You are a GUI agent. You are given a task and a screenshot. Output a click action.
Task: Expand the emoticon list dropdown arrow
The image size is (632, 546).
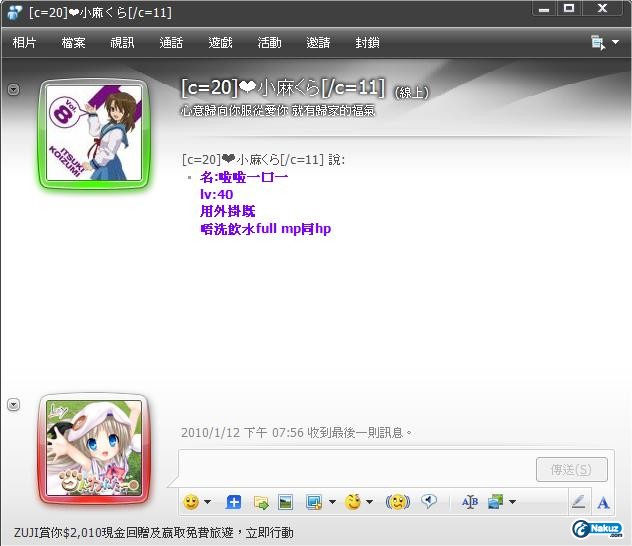tap(208, 502)
